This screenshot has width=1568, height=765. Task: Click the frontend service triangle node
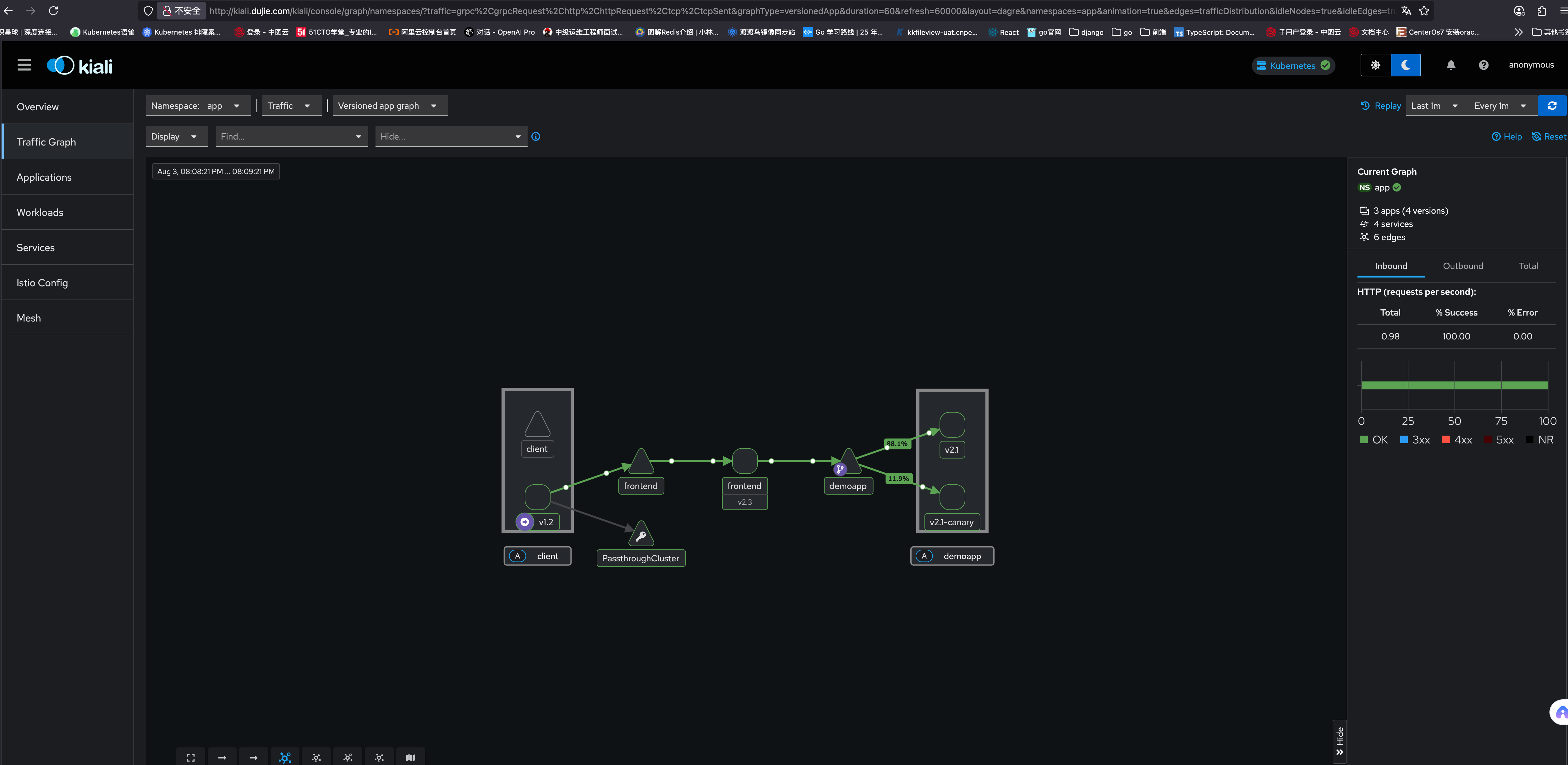point(641,461)
